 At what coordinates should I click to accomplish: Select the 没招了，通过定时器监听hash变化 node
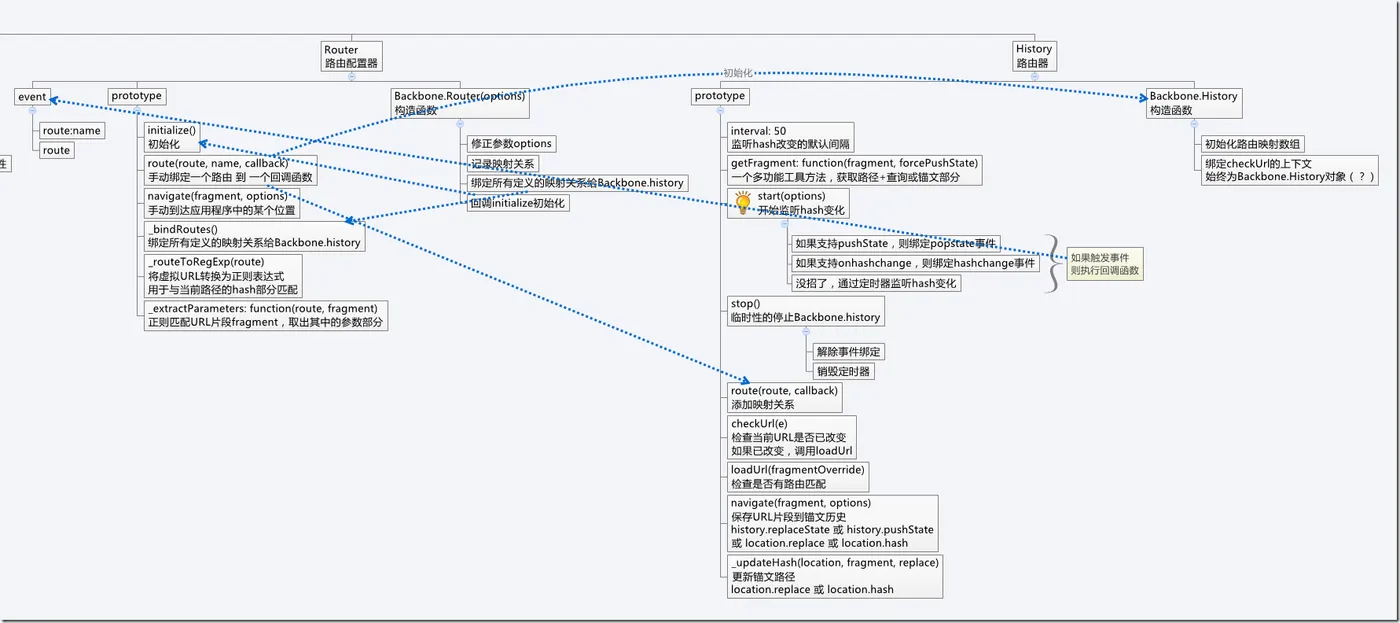(876, 283)
